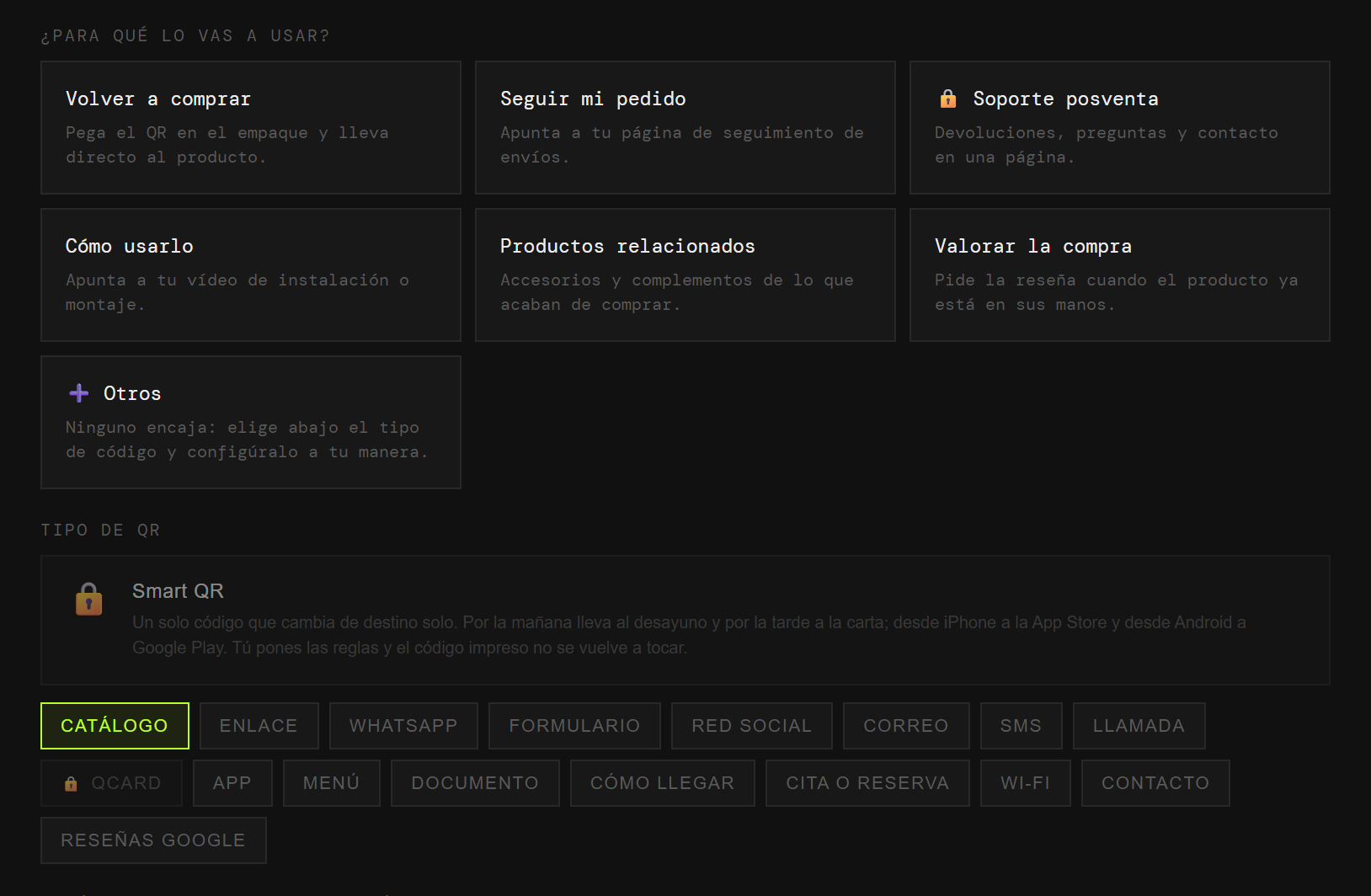Pick the Cómo usarlo use case card

[x=251, y=275]
